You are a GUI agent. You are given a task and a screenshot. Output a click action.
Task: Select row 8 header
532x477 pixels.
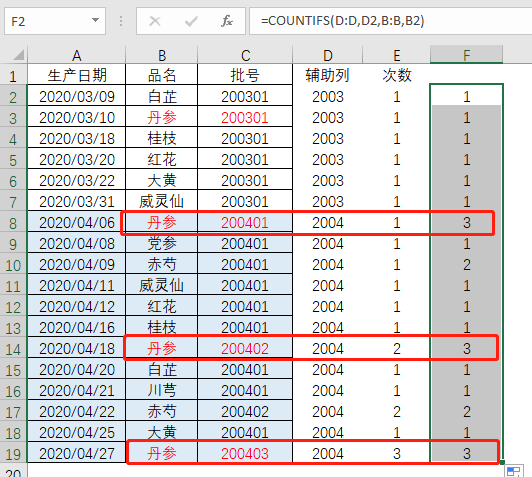tap(13, 223)
